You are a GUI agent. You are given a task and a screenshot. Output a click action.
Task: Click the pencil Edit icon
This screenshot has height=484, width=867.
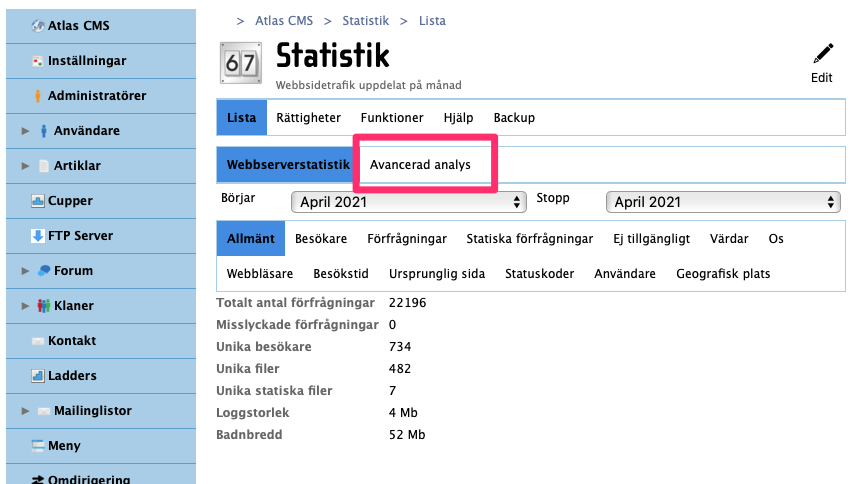pos(822,54)
